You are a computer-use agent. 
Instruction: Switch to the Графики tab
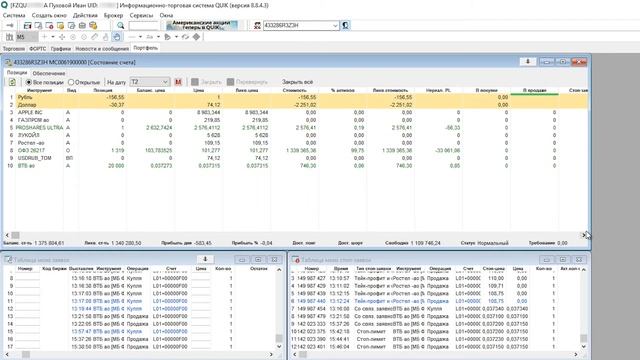(61, 49)
